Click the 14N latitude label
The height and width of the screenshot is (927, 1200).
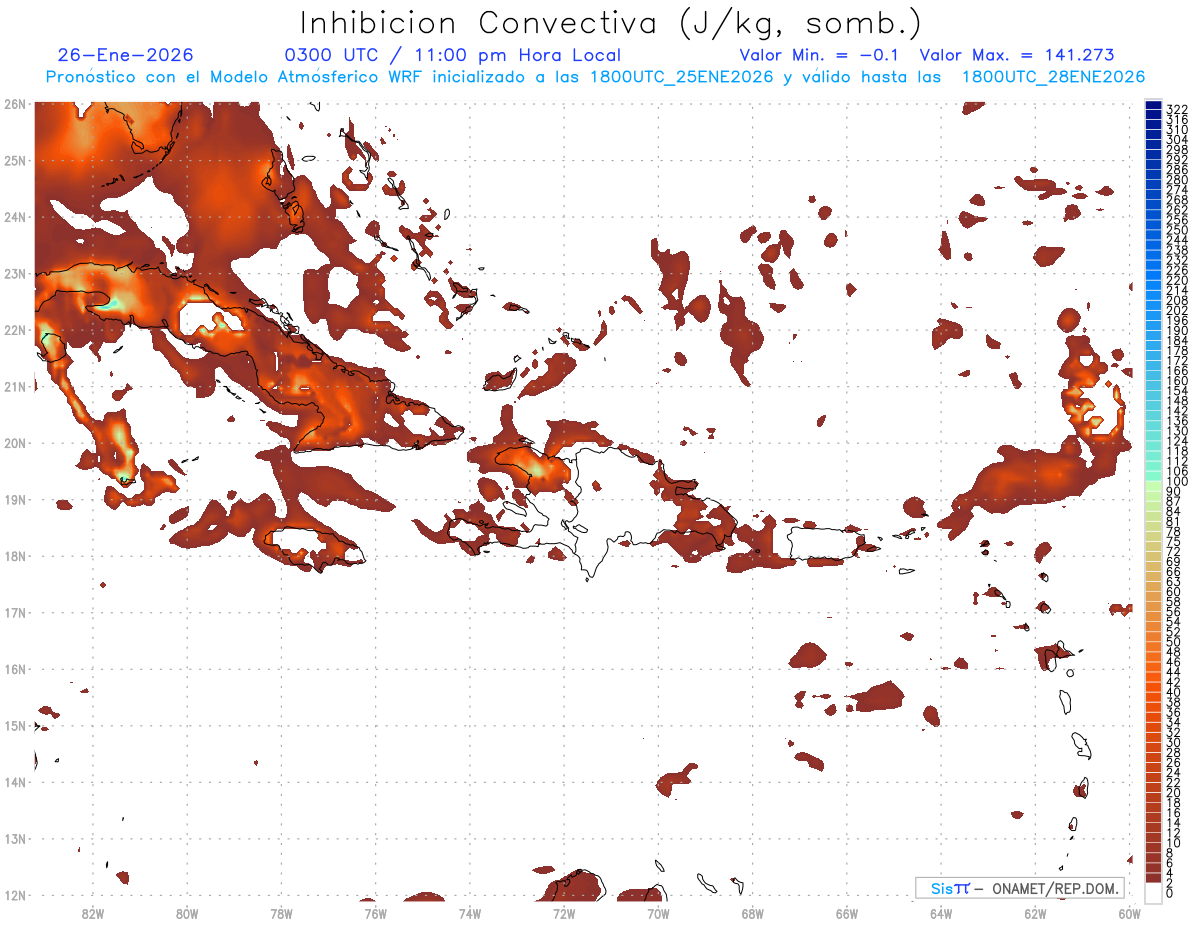coord(14,782)
